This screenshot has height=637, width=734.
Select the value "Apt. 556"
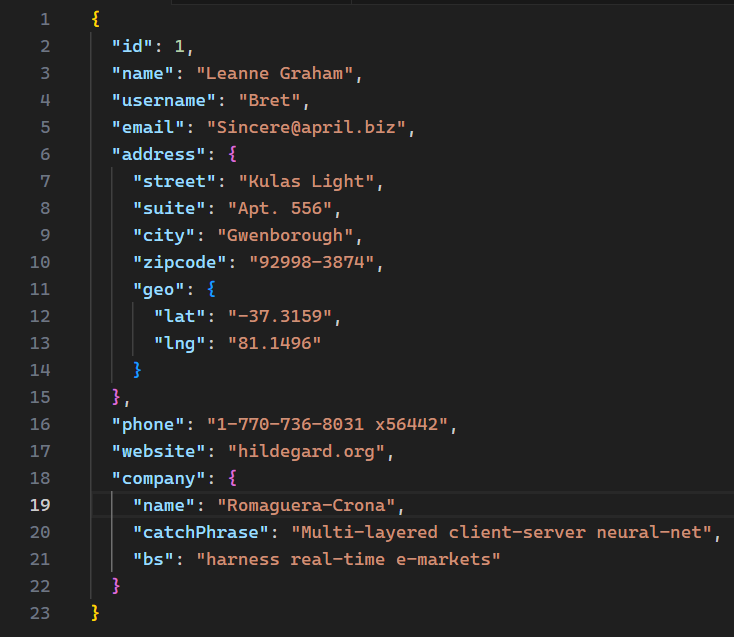pos(280,208)
